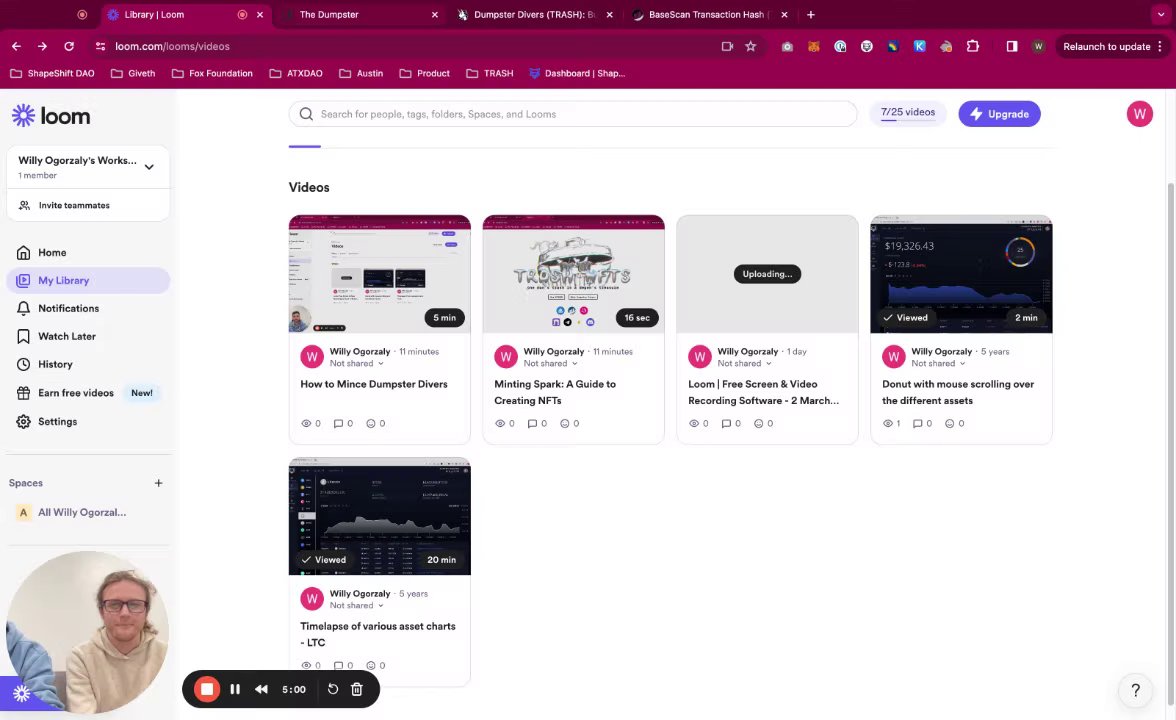The height and width of the screenshot is (720, 1176).
Task: Click the MetaMask fox extension icon
Action: pyautogui.click(x=814, y=46)
